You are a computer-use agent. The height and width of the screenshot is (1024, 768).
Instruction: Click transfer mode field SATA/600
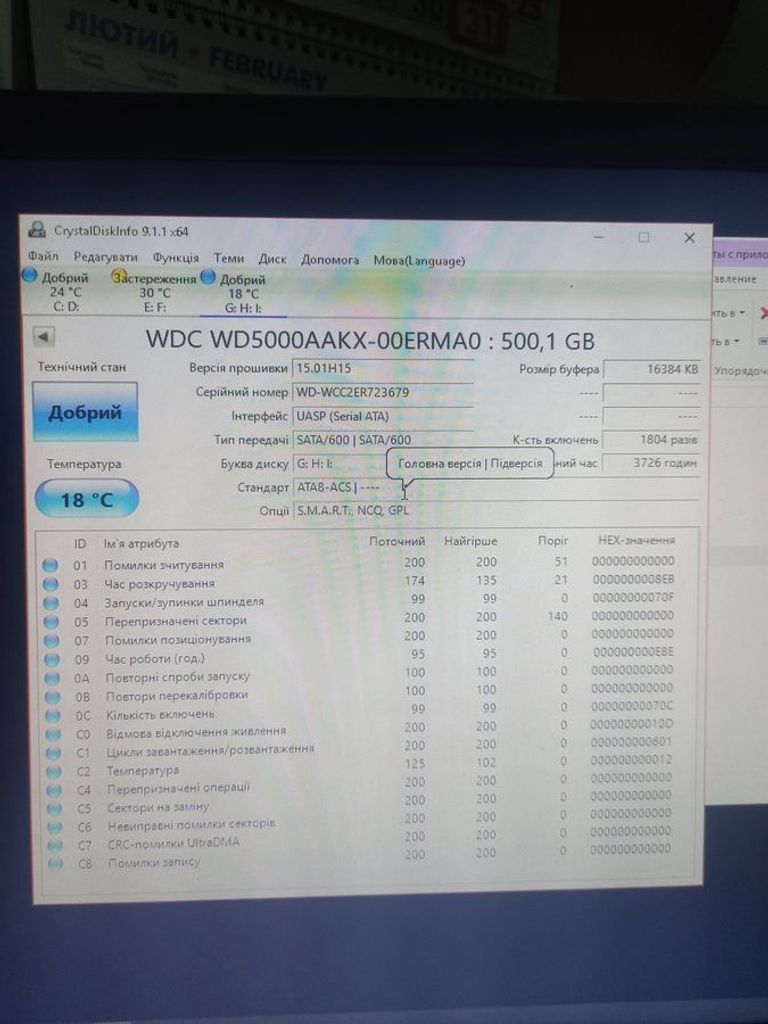(383, 440)
